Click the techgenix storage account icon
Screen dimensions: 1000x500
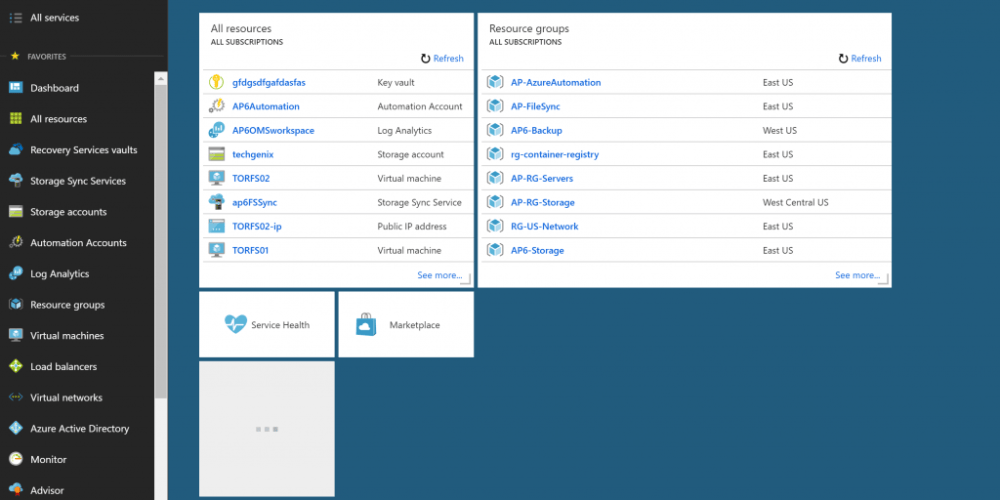click(x=217, y=154)
